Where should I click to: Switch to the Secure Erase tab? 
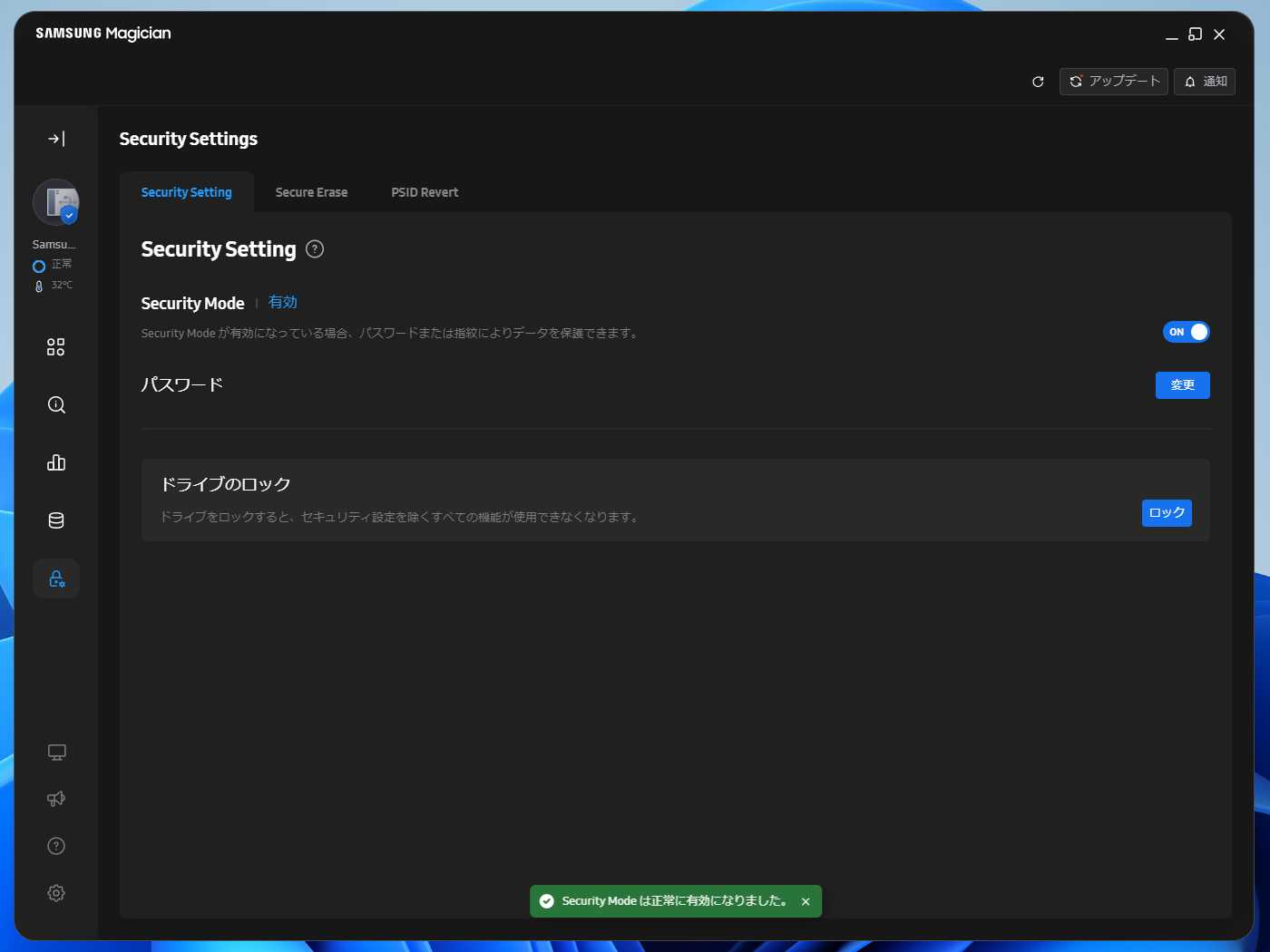coord(311,192)
